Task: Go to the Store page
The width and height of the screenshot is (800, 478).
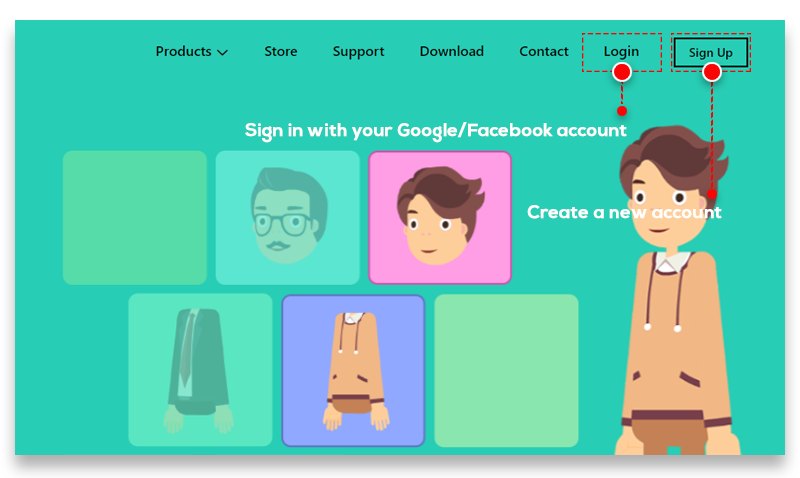Action: 281,52
